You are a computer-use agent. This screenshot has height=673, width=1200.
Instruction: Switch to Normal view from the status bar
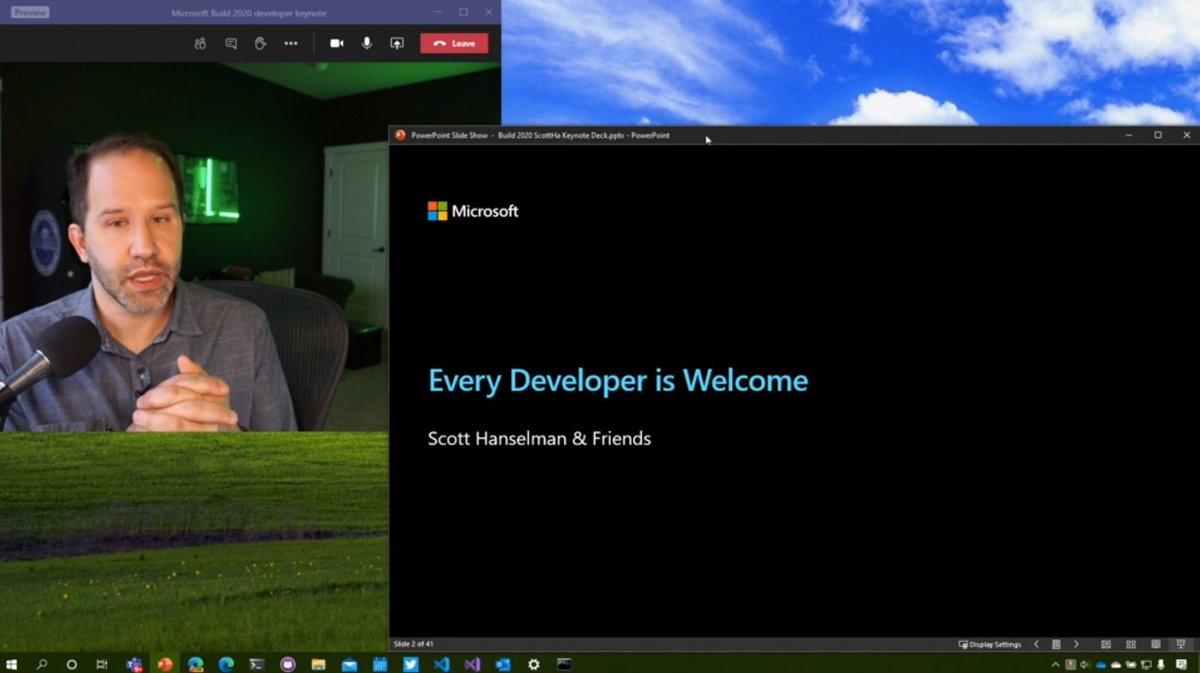coord(1105,644)
